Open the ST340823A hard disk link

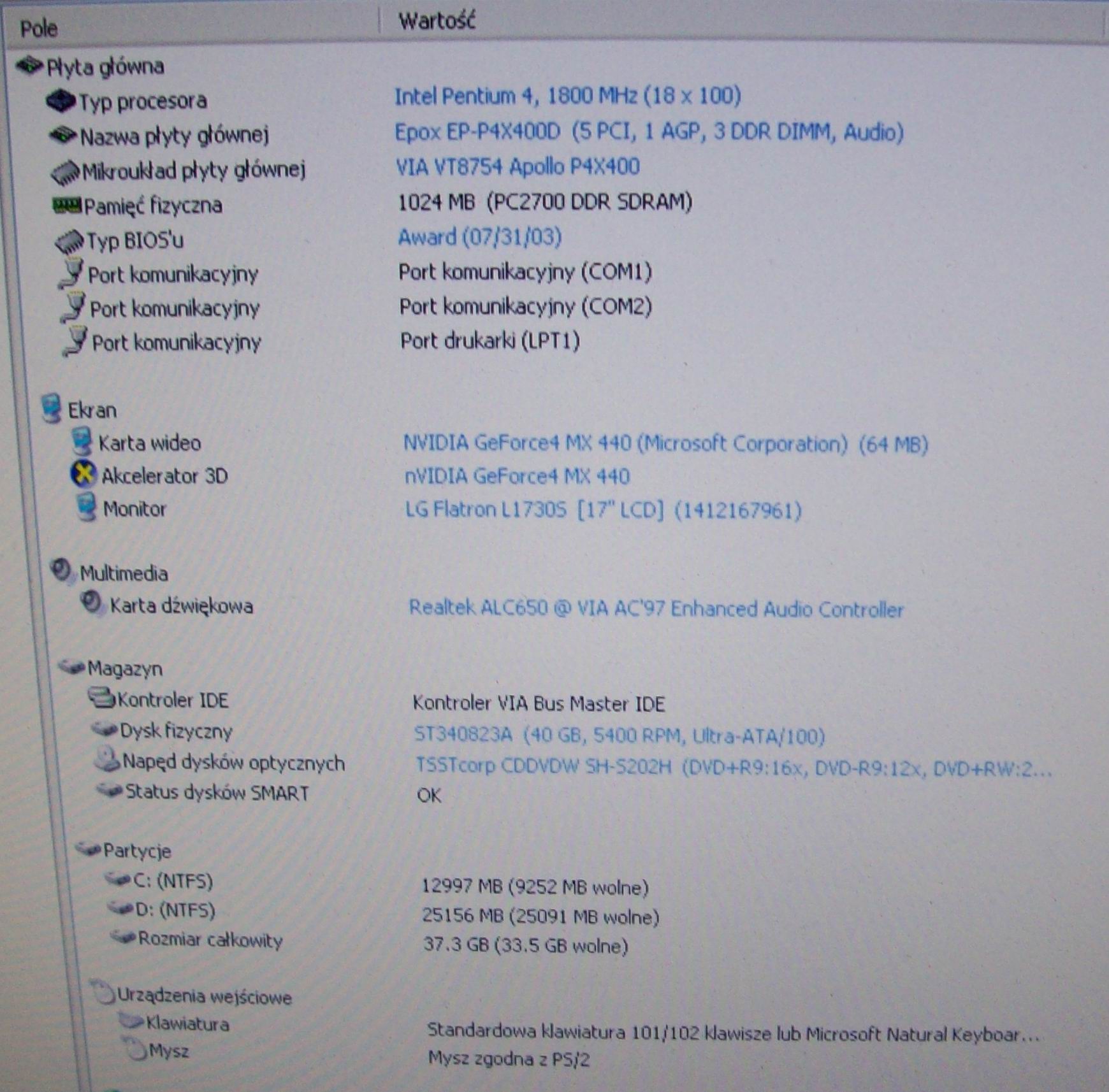pos(620,736)
